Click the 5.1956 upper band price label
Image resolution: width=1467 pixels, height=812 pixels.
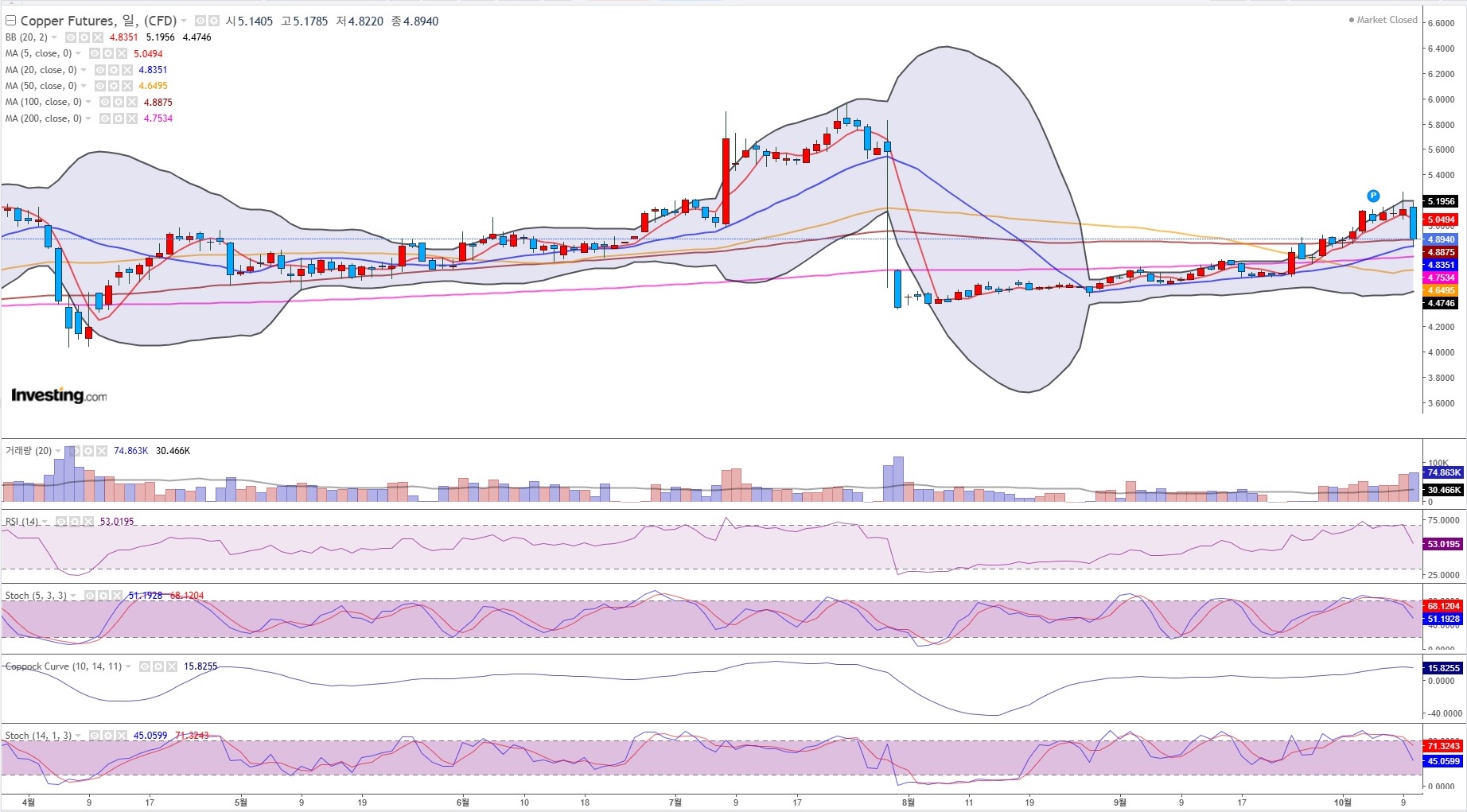(1442, 201)
